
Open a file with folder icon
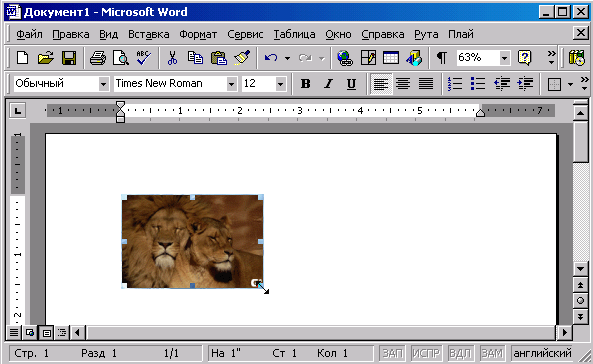click(46, 58)
